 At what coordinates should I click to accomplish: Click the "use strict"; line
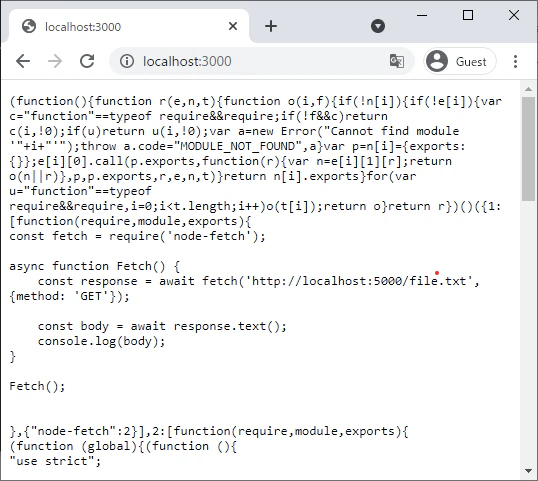(x=55, y=461)
